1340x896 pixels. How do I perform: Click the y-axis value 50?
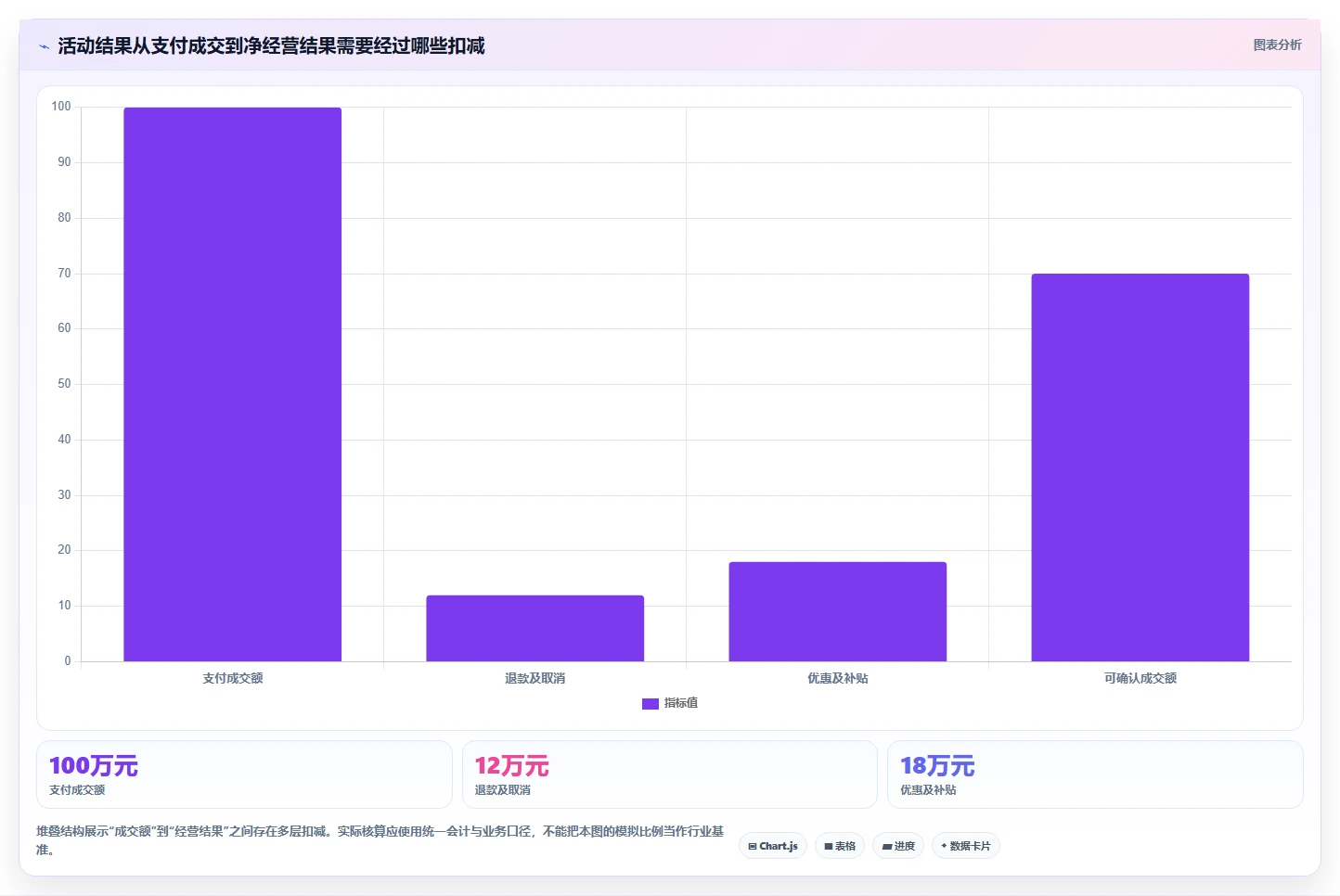tap(64, 384)
